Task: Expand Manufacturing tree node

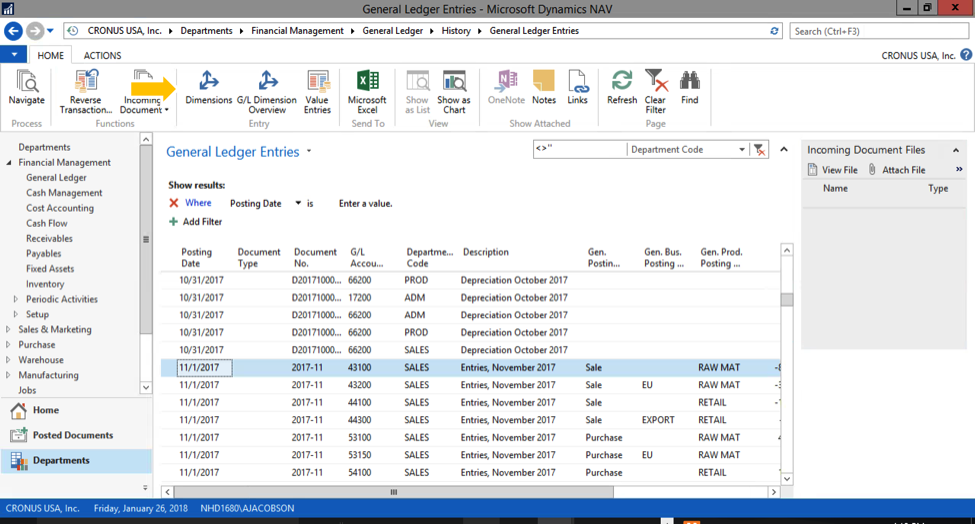Action: point(8,375)
